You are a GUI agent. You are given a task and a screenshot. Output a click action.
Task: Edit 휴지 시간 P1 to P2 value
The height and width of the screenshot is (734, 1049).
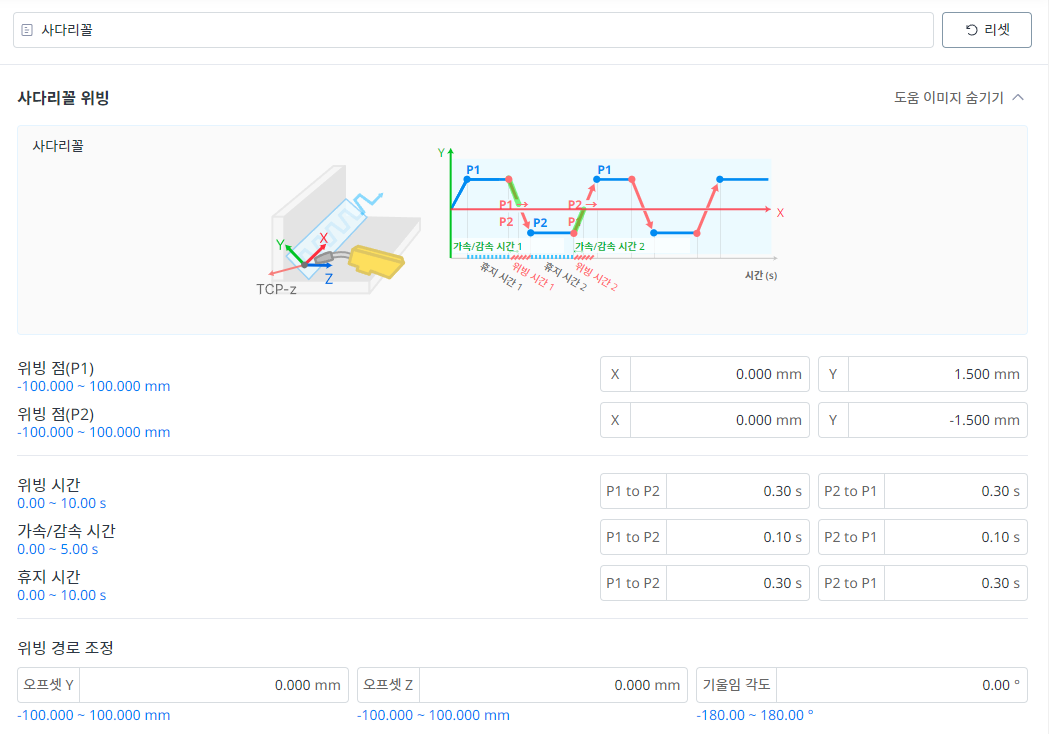(x=738, y=583)
